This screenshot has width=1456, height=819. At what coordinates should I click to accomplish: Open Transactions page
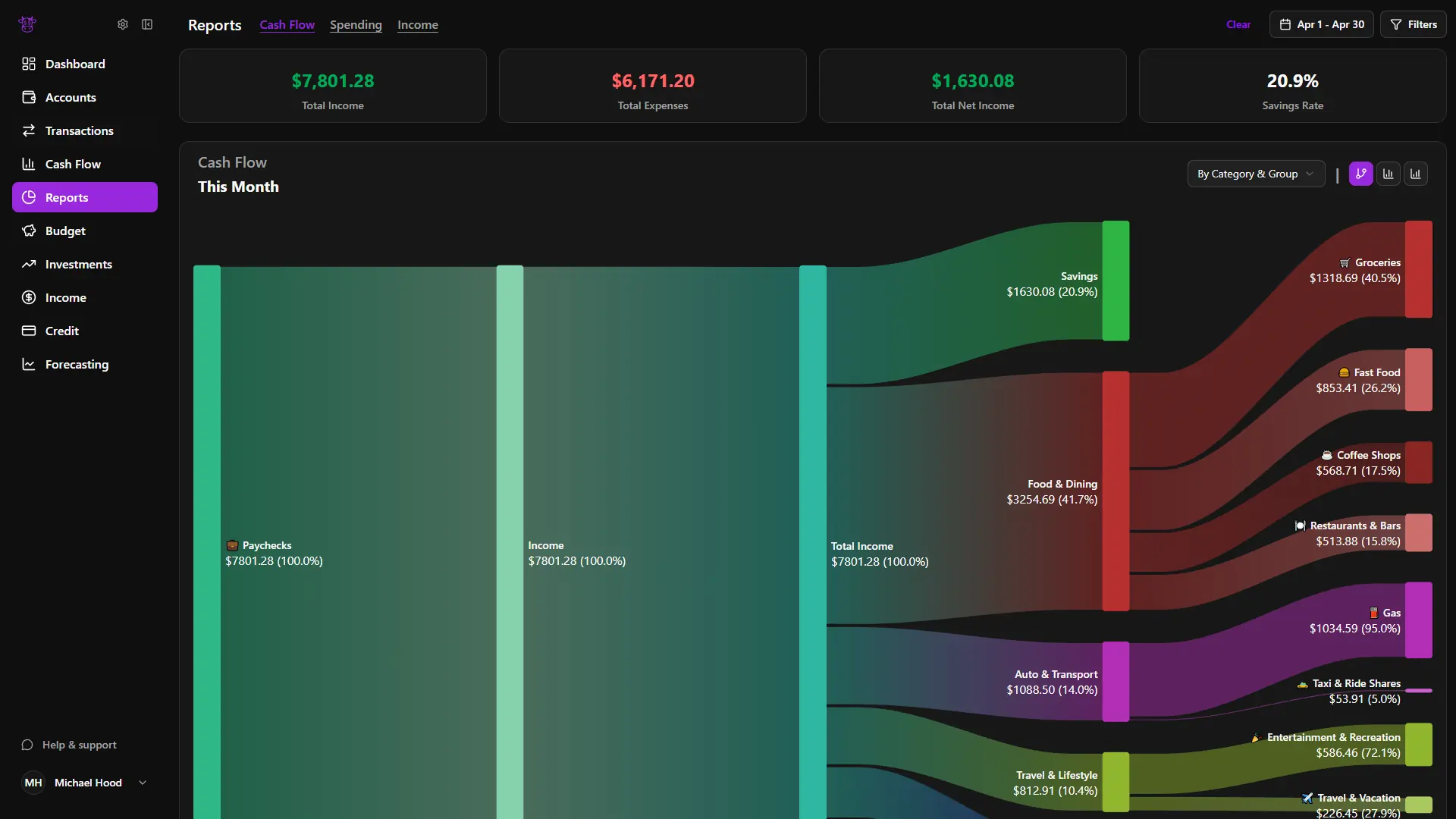tap(85, 130)
